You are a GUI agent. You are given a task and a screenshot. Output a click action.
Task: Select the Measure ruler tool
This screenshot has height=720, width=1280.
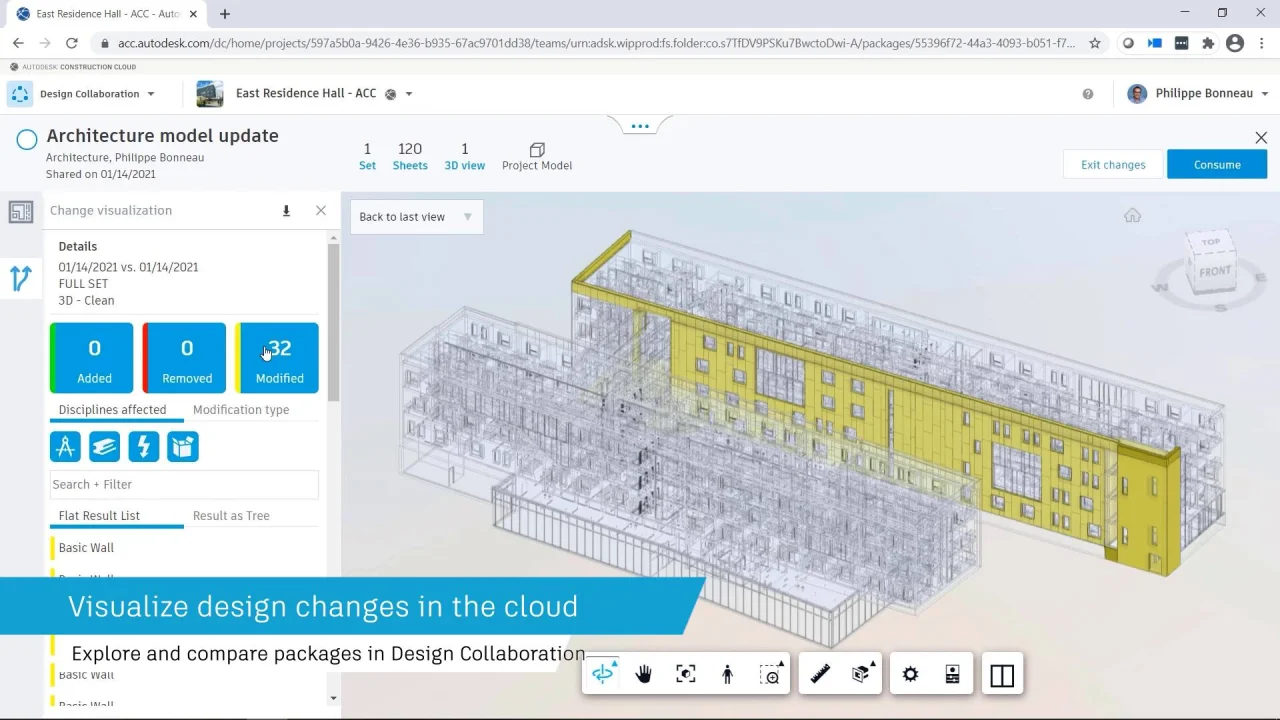[x=820, y=675]
